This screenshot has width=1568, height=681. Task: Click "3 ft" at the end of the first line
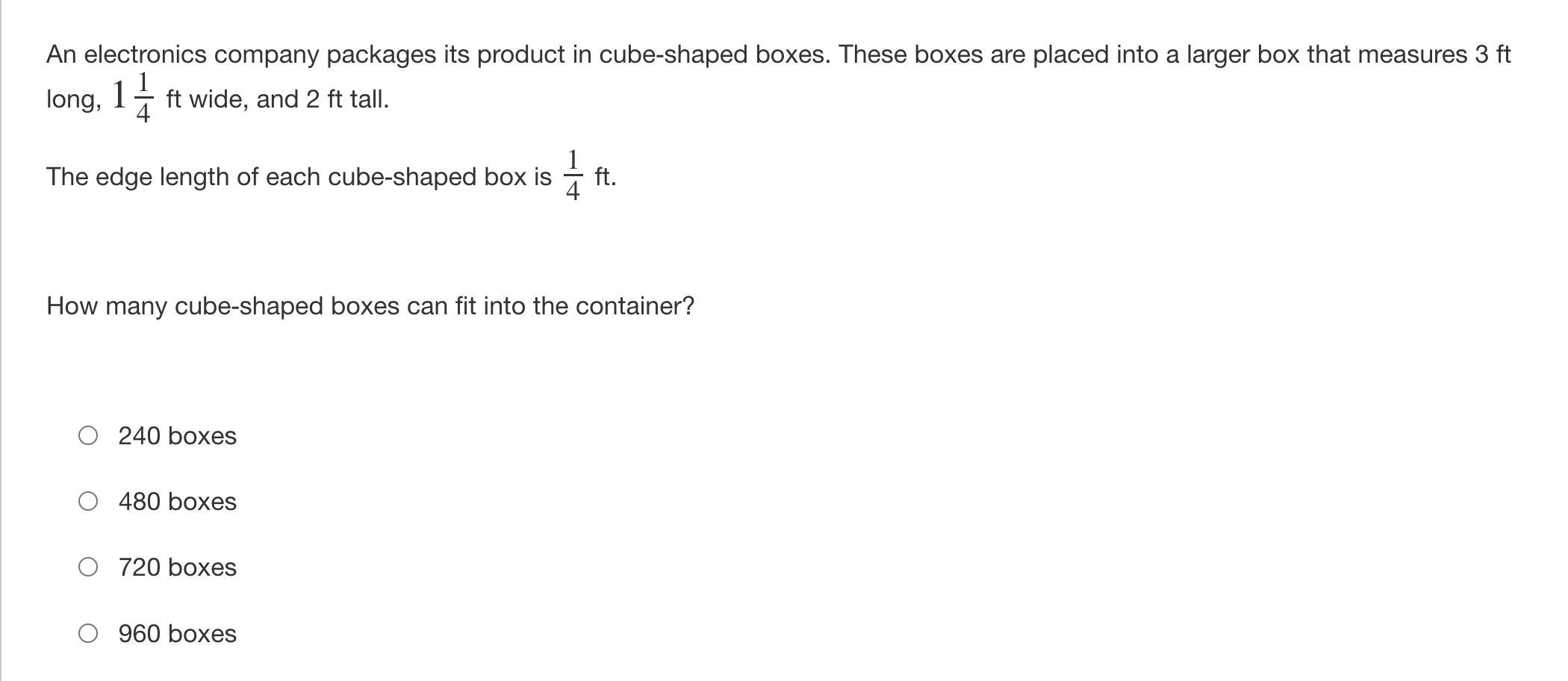[x=1492, y=55]
